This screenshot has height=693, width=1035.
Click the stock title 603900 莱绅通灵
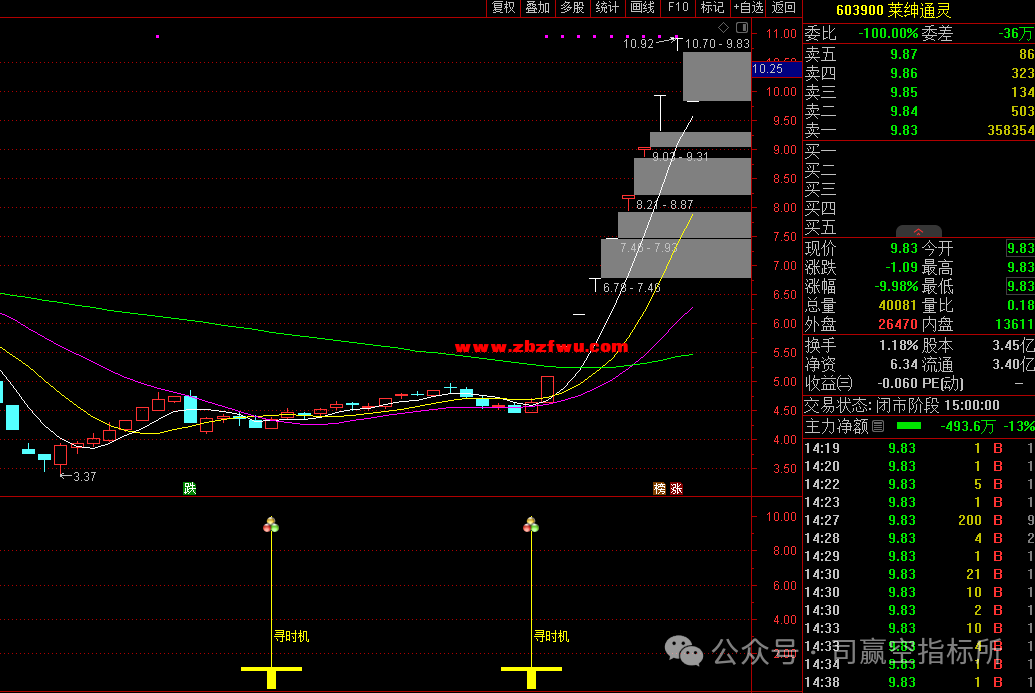893,10
